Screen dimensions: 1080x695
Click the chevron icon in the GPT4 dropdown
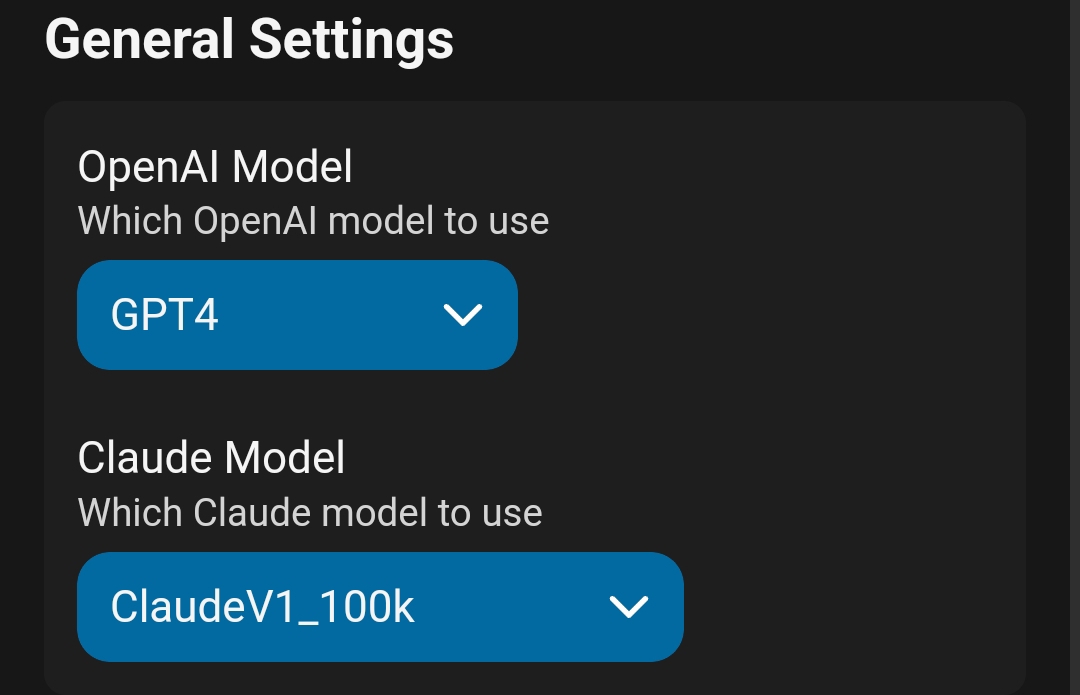point(462,316)
